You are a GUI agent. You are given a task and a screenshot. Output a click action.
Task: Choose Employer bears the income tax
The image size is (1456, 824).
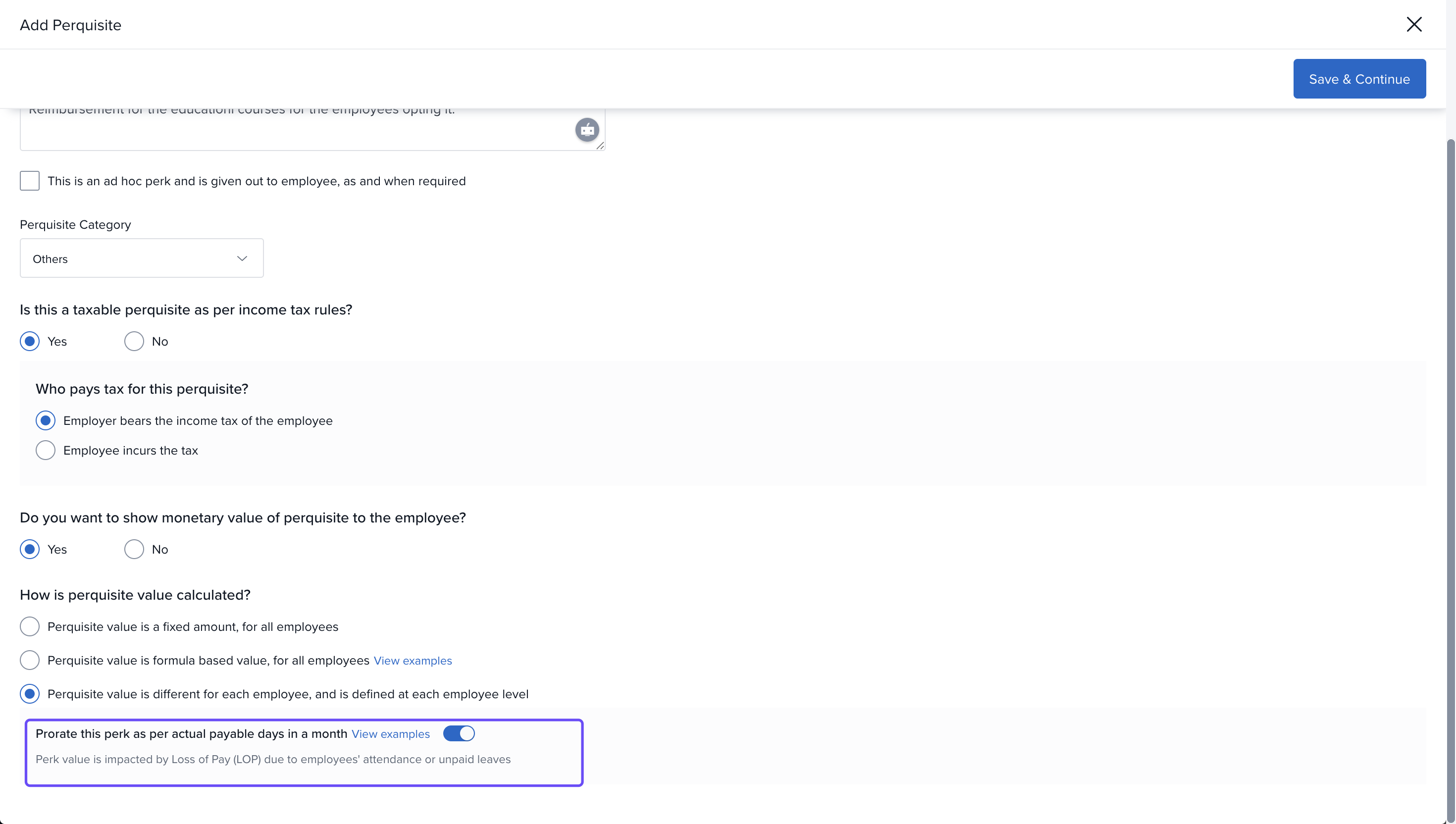pos(45,420)
